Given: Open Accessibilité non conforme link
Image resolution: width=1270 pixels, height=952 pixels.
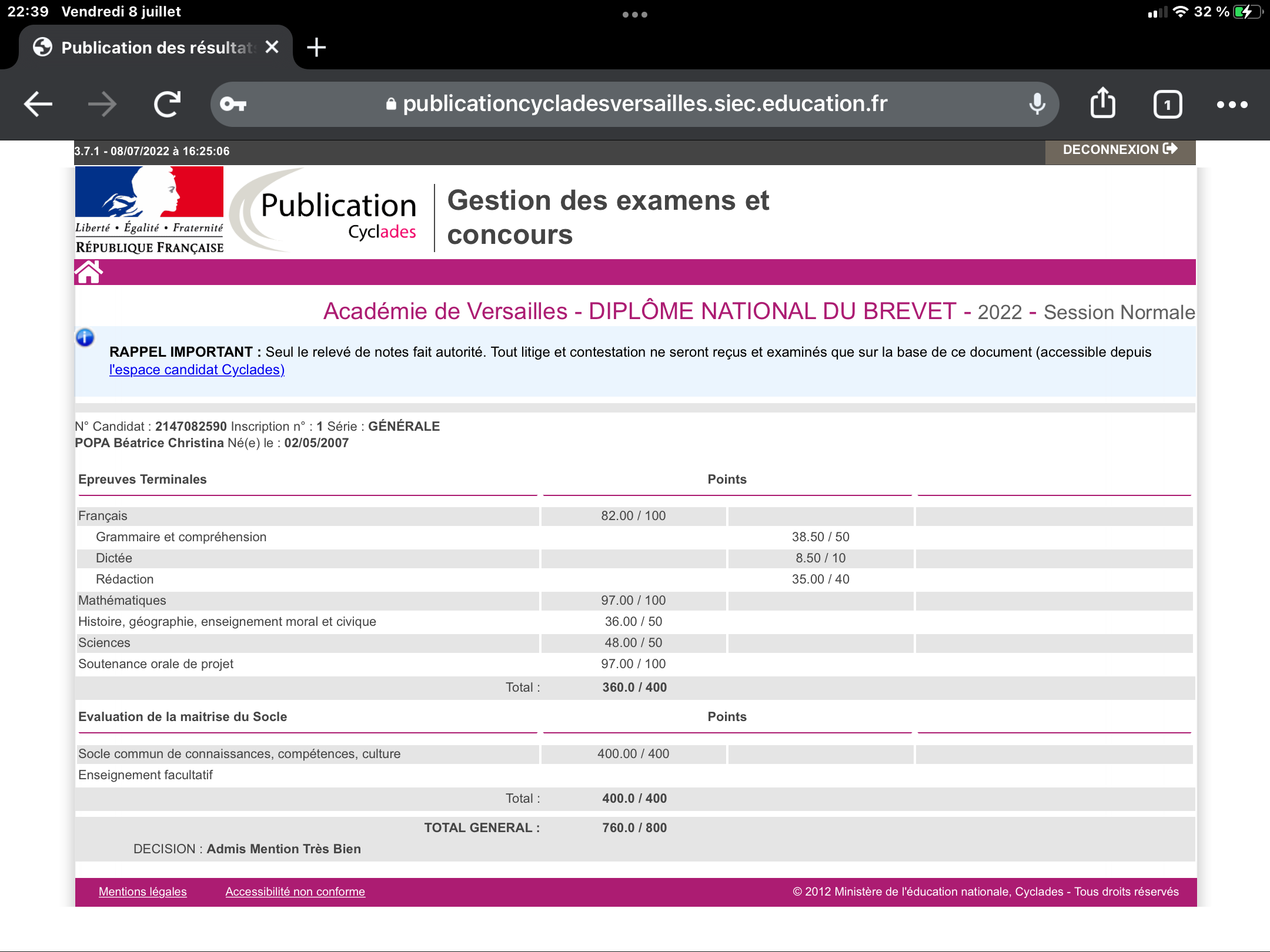Looking at the screenshot, I should tap(295, 891).
